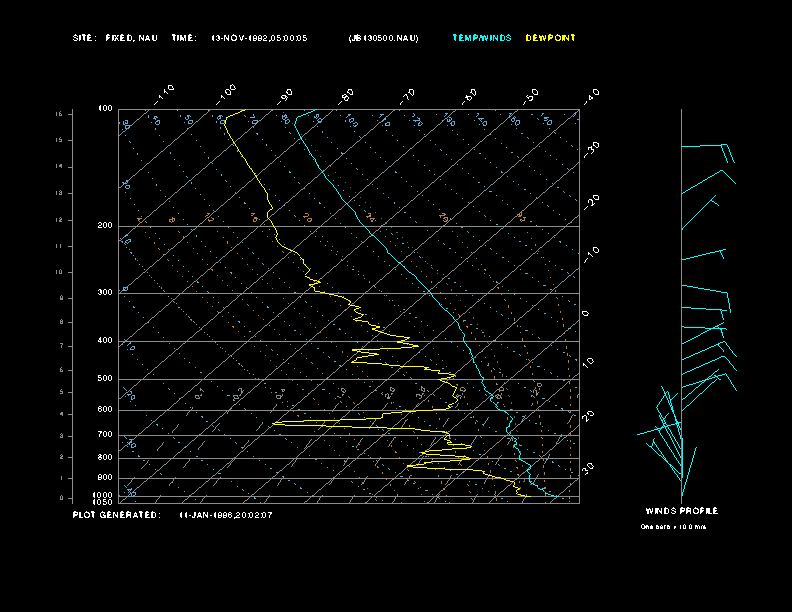The image size is (792, 612).
Task: Click the 300 pressure level label
Action: click(x=105, y=293)
